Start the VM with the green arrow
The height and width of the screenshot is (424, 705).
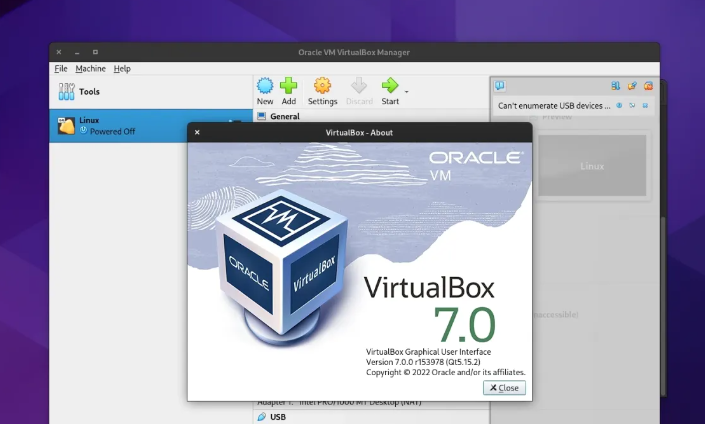click(x=390, y=85)
